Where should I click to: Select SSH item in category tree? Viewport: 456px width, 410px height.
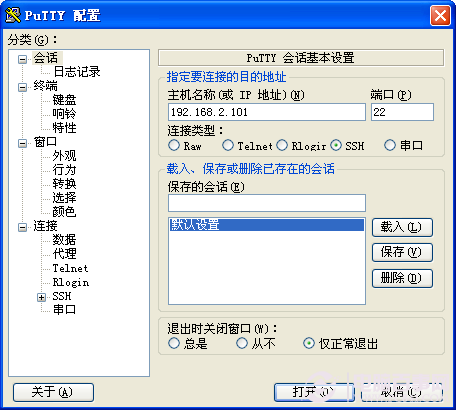coord(62,296)
